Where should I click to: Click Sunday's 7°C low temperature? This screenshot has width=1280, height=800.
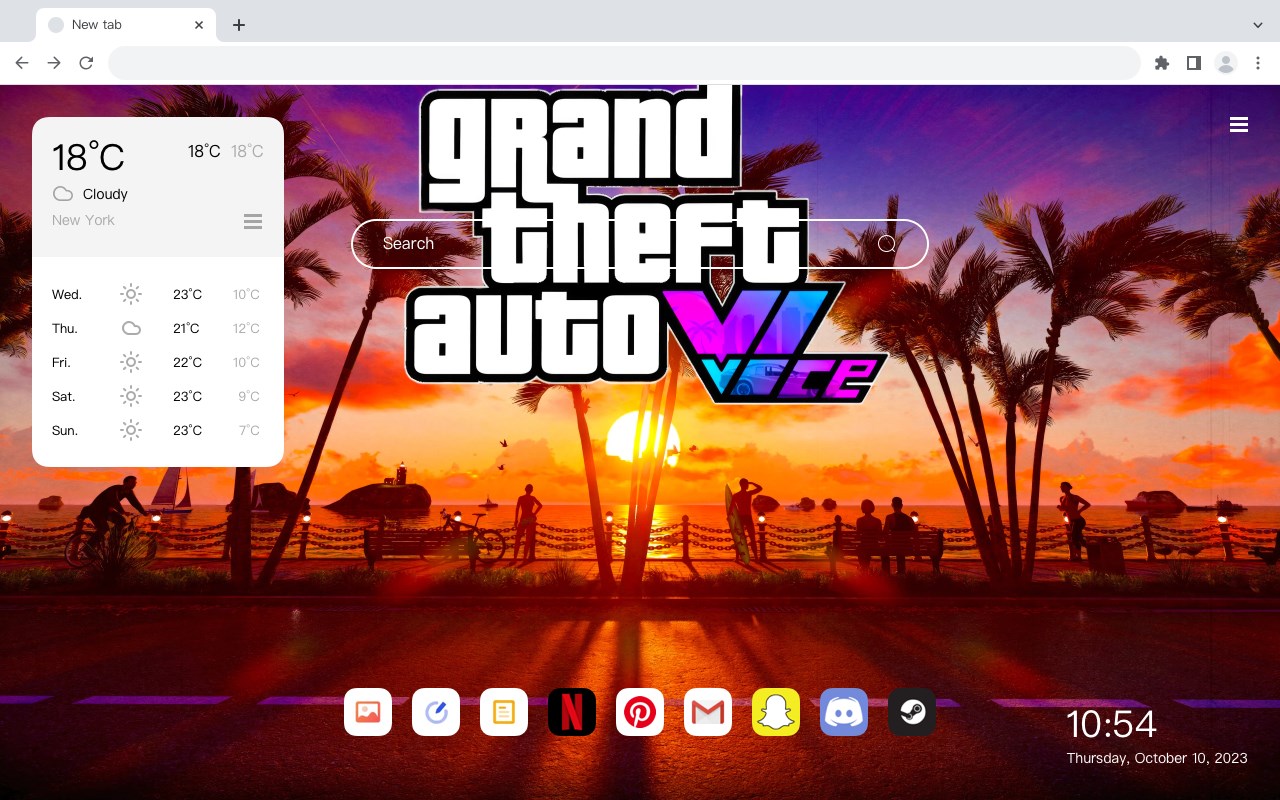[249, 430]
